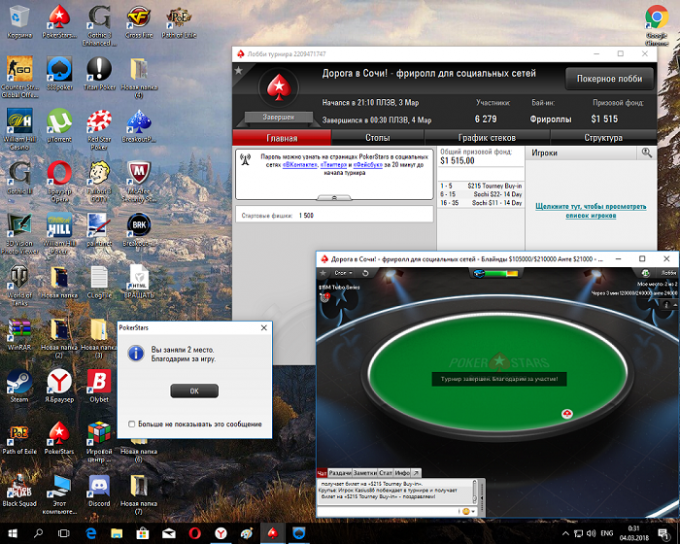Show hidden system tray icons chevron
This screenshot has height=544, width=680.
pos(566,533)
